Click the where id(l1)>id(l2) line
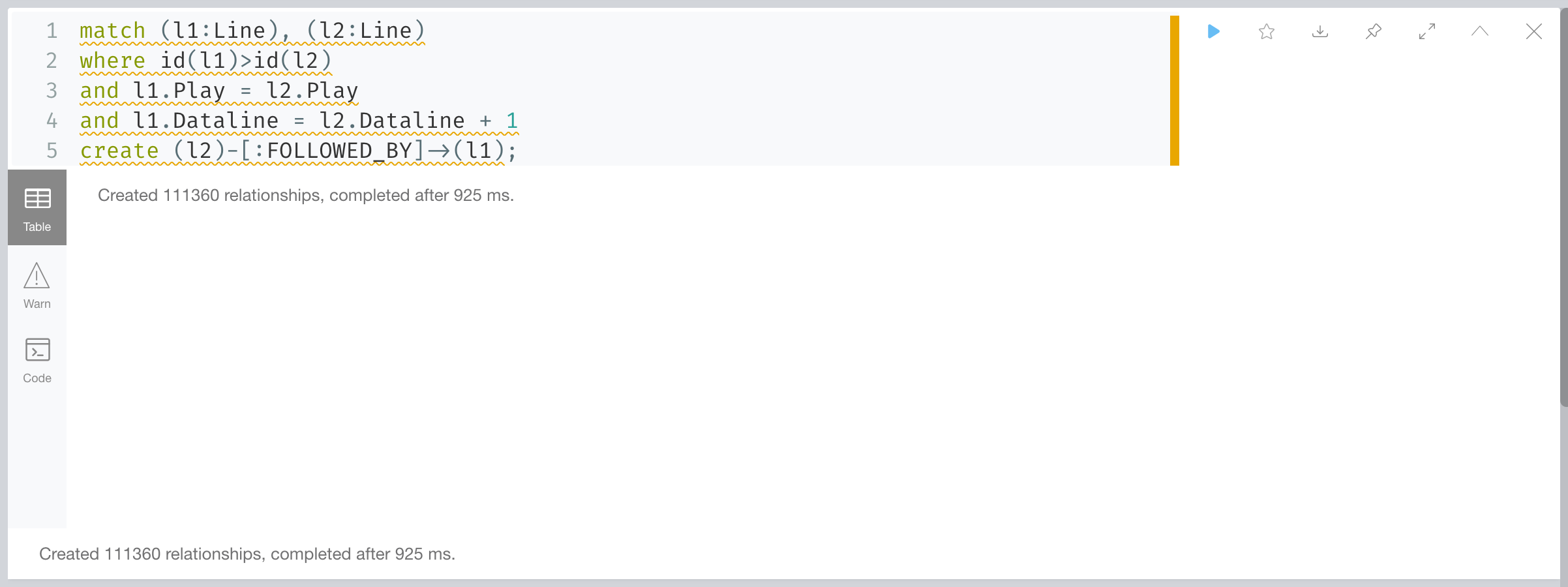The image size is (1568, 587). pyautogui.click(x=205, y=61)
